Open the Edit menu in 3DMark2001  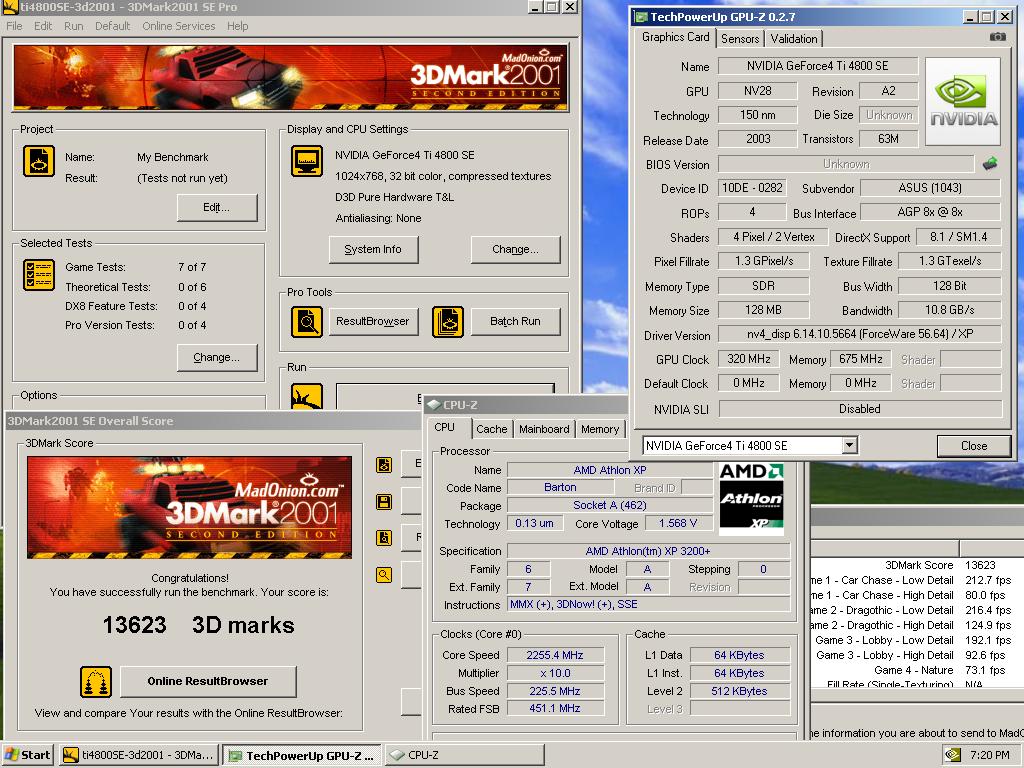[43, 26]
